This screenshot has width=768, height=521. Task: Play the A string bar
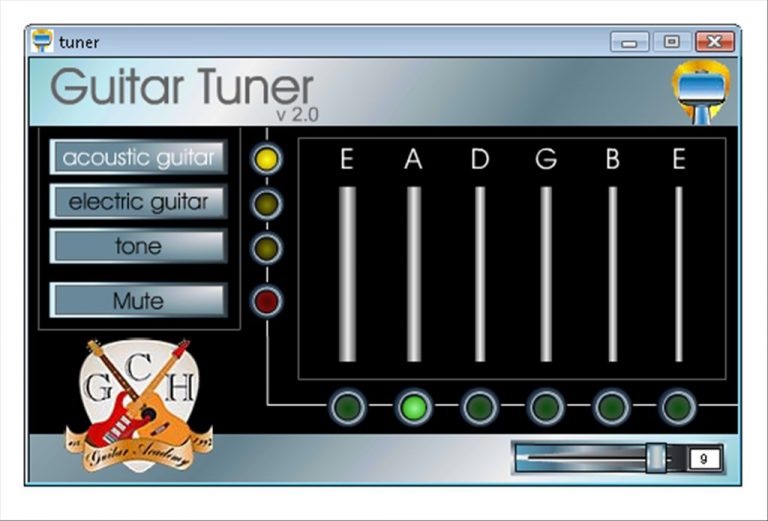click(x=414, y=274)
